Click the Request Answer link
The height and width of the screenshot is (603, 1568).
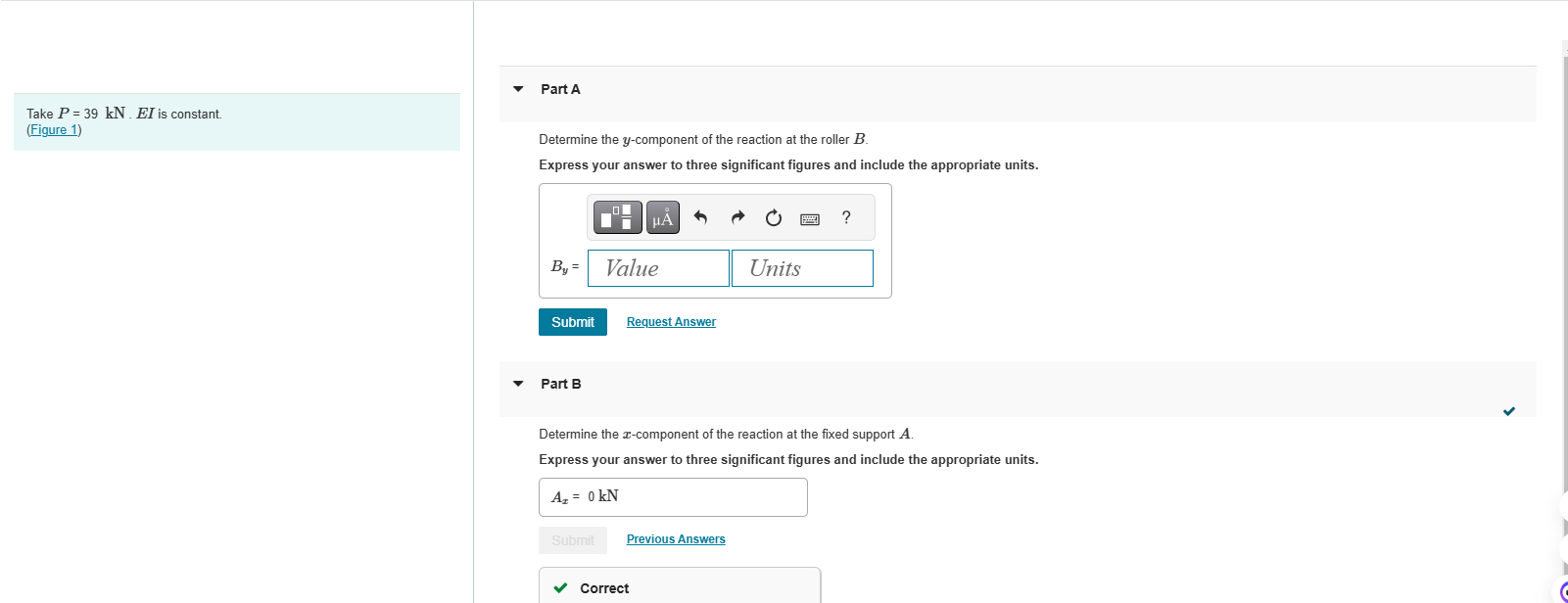(671, 322)
